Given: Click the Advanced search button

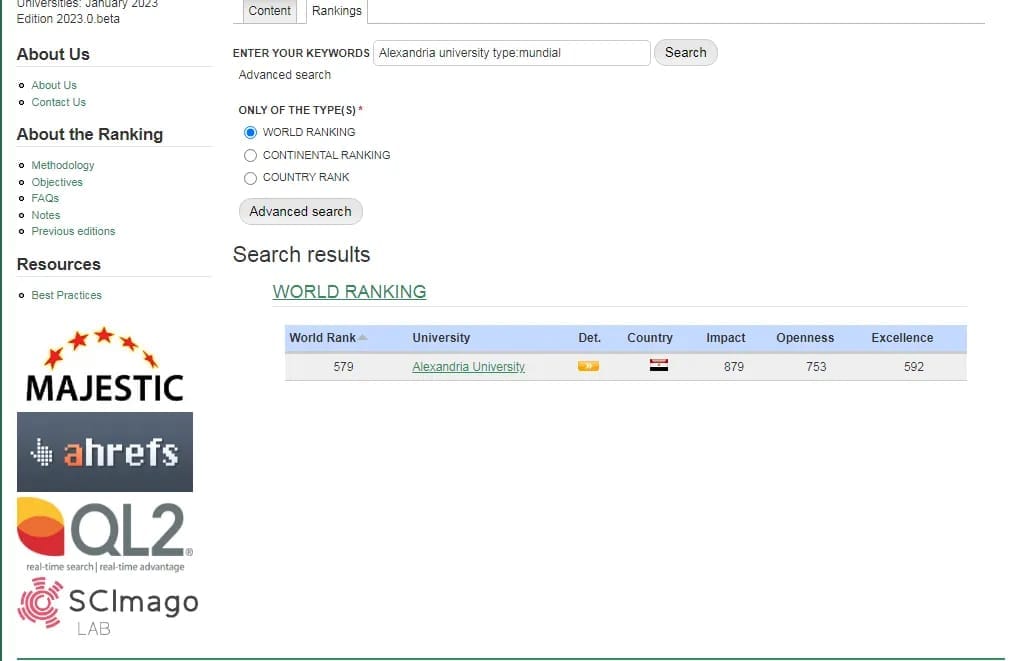Looking at the screenshot, I should click(x=300, y=212).
